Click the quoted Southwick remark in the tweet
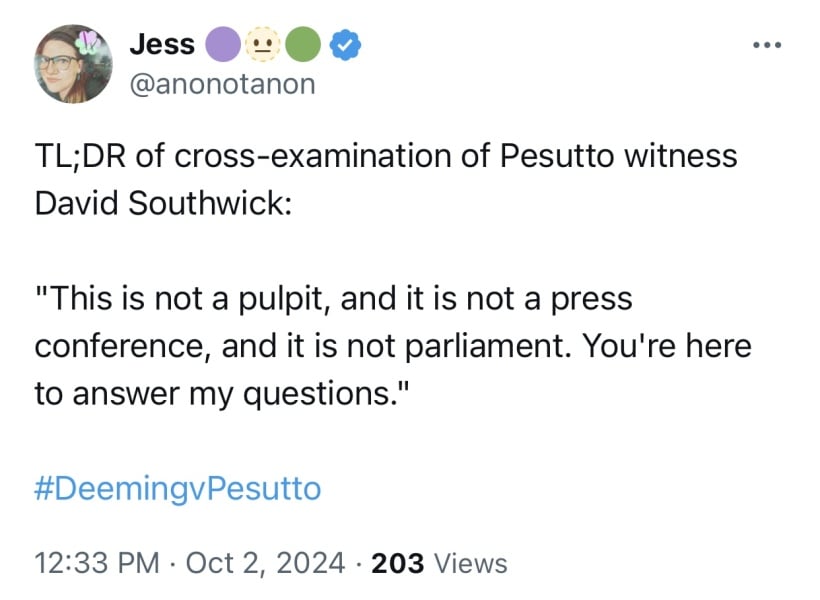 point(390,345)
